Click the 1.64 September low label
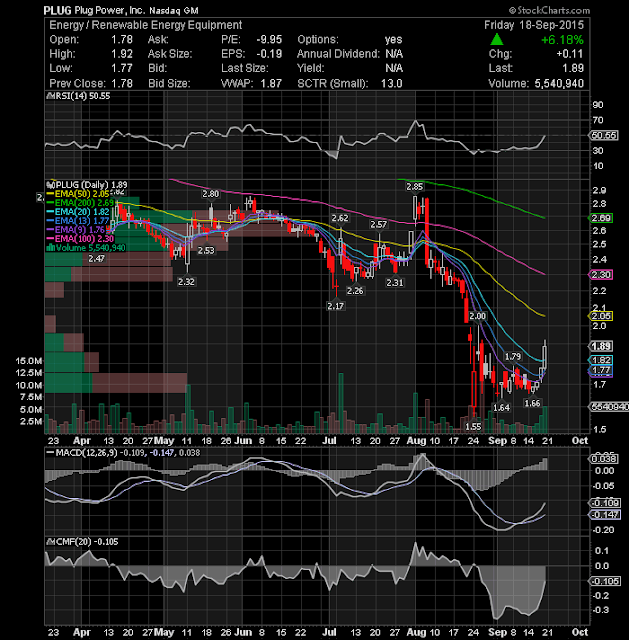The height and width of the screenshot is (640, 629). point(501,407)
